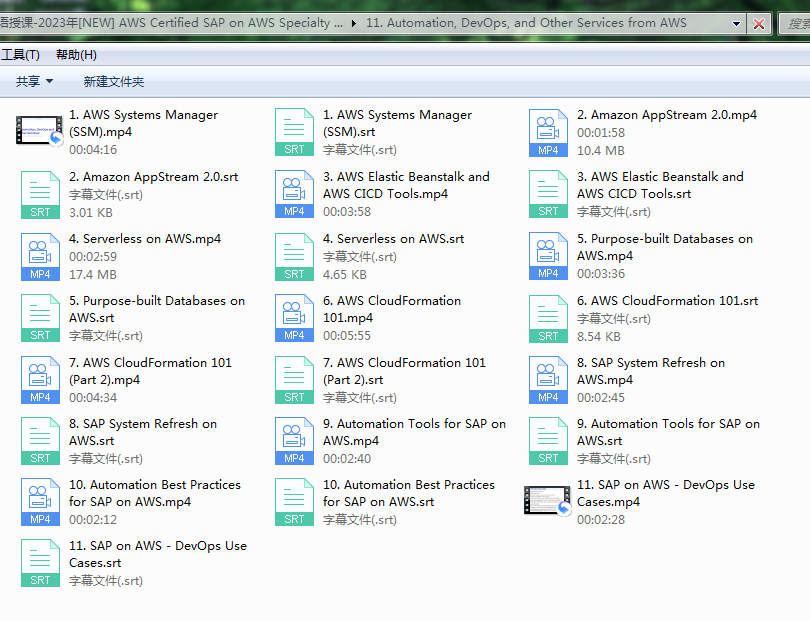Select file name 9. Automation Tools for SAP on AWS.mp4
This screenshot has height=621, width=810.
tap(414, 432)
